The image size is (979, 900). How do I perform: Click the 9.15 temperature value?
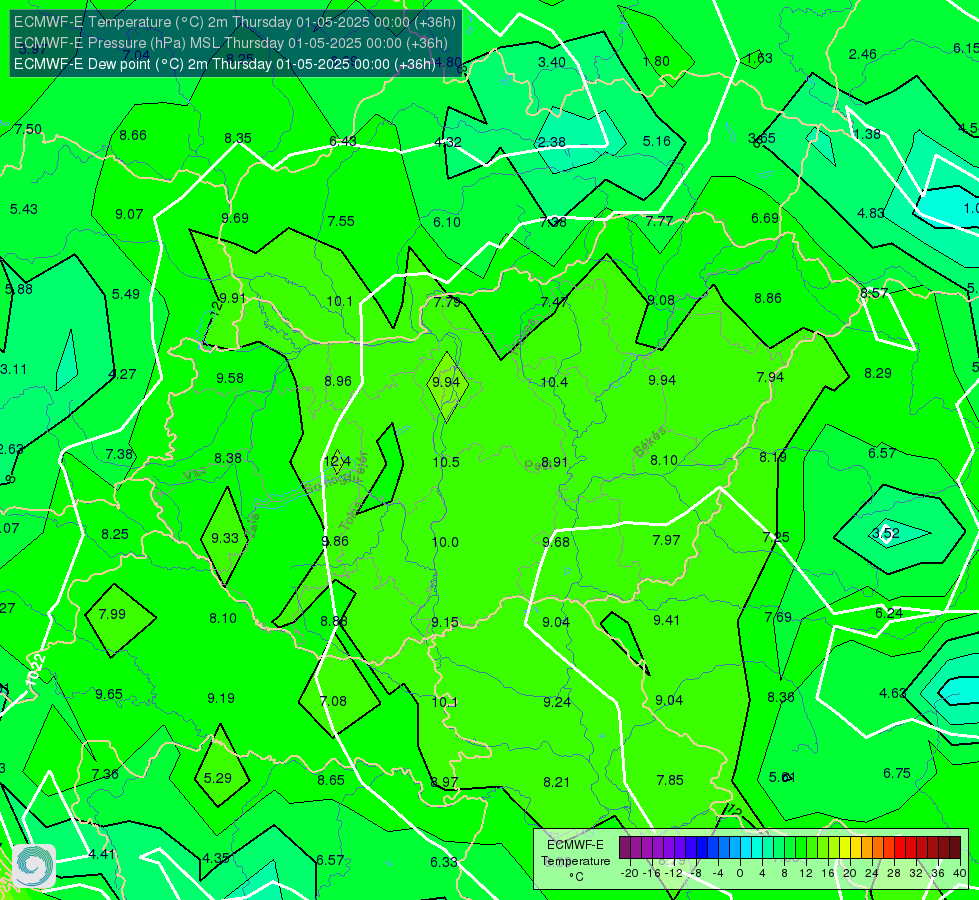(445, 622)
